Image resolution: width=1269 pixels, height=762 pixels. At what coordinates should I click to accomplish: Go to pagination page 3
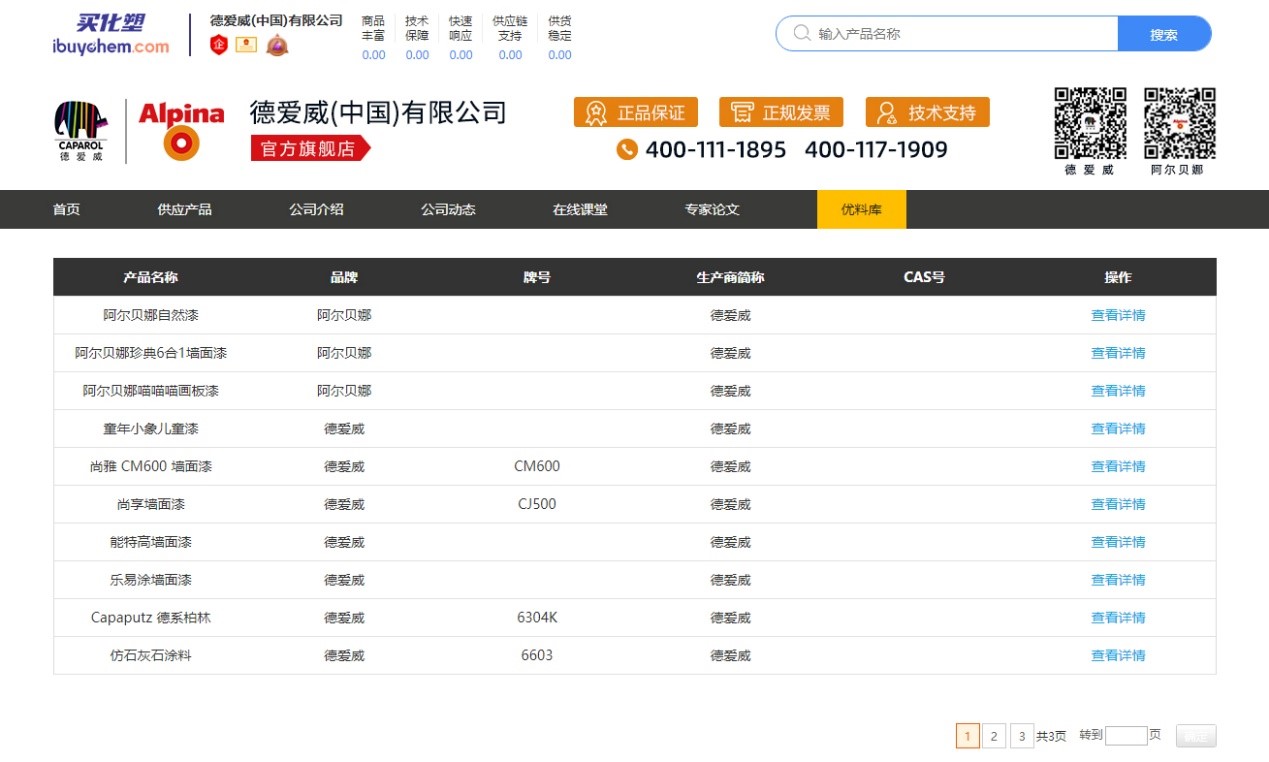(1021, 736)
